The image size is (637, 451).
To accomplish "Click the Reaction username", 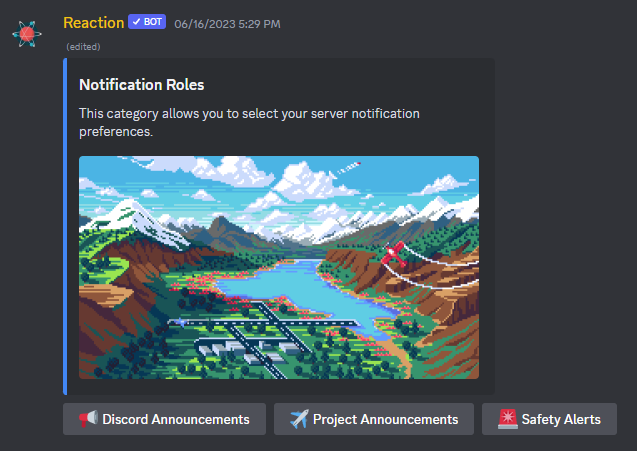I will 93,23.
